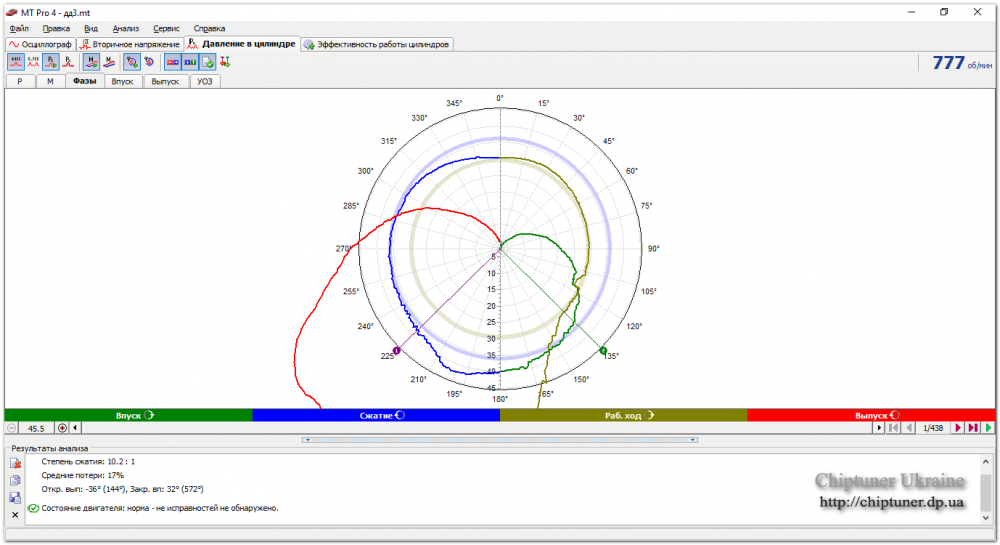Screen dimensions: 1000x545
Task: Click the blue Сжатие phase bar
Action: tap(376, 415)
